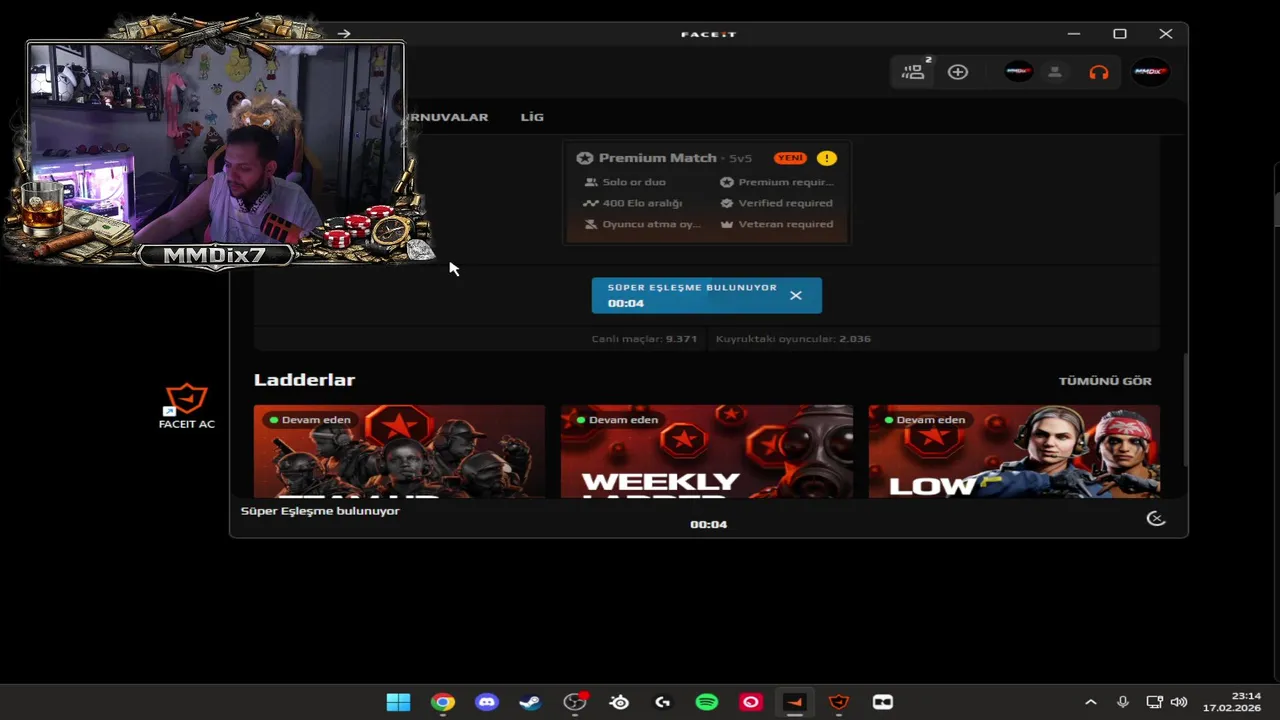Open the LIG tab
Screen dimensions: 1280x720
532,117
